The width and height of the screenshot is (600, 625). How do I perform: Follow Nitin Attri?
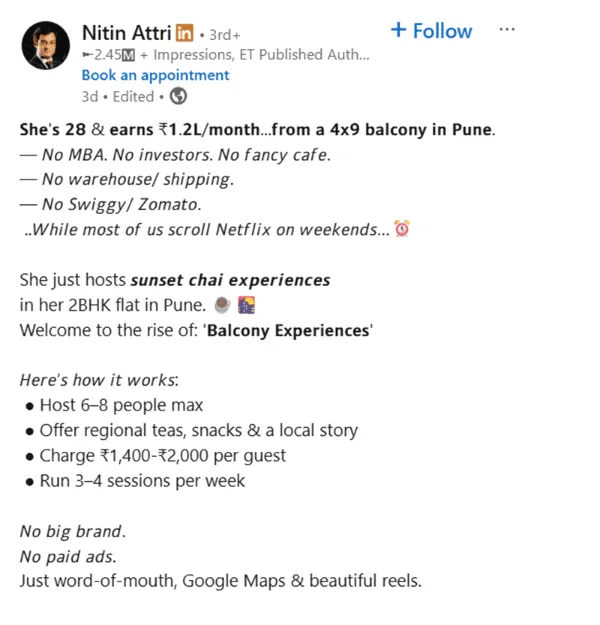(x=431, y=31)
